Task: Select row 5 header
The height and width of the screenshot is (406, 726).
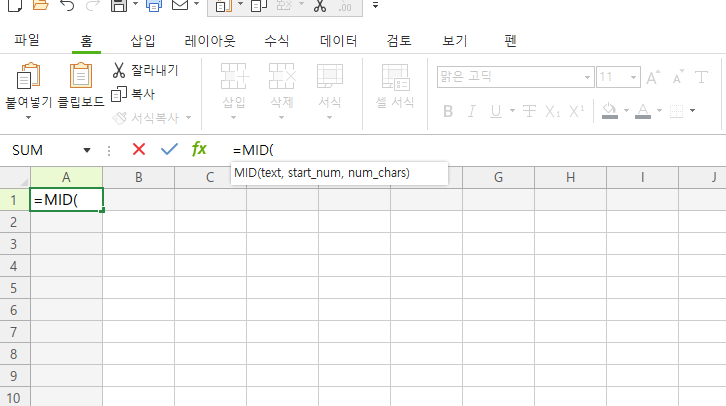Action: [x=15, y=288]
